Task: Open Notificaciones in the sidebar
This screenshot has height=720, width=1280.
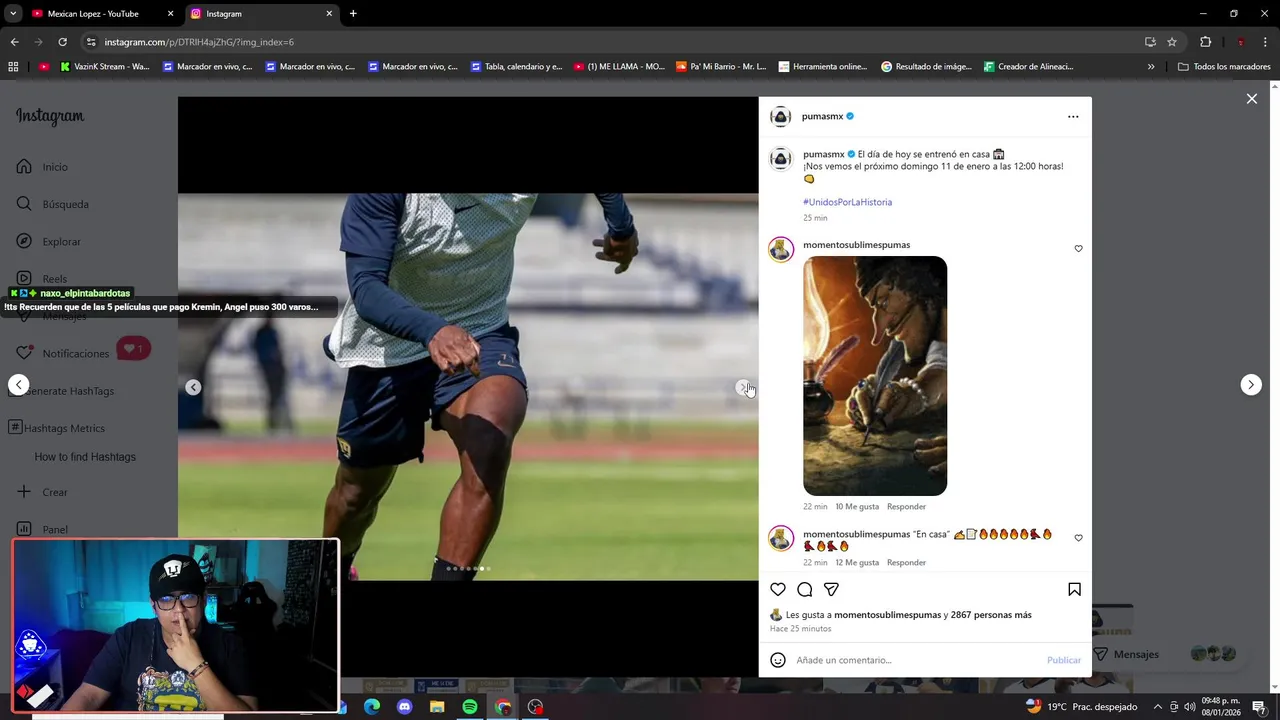Action: (x=62, y=353)
